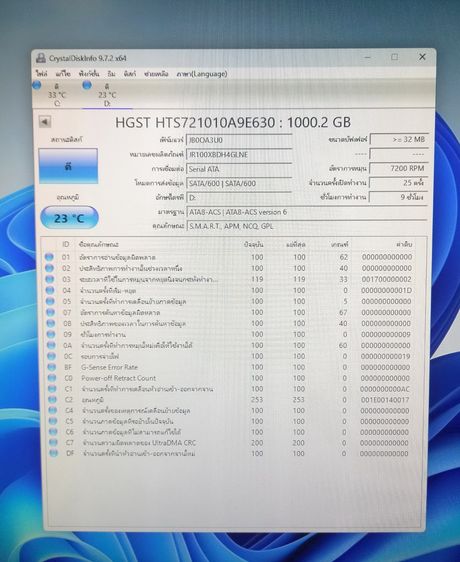Close the CrystalDiskInfo window

coord(422,57)
